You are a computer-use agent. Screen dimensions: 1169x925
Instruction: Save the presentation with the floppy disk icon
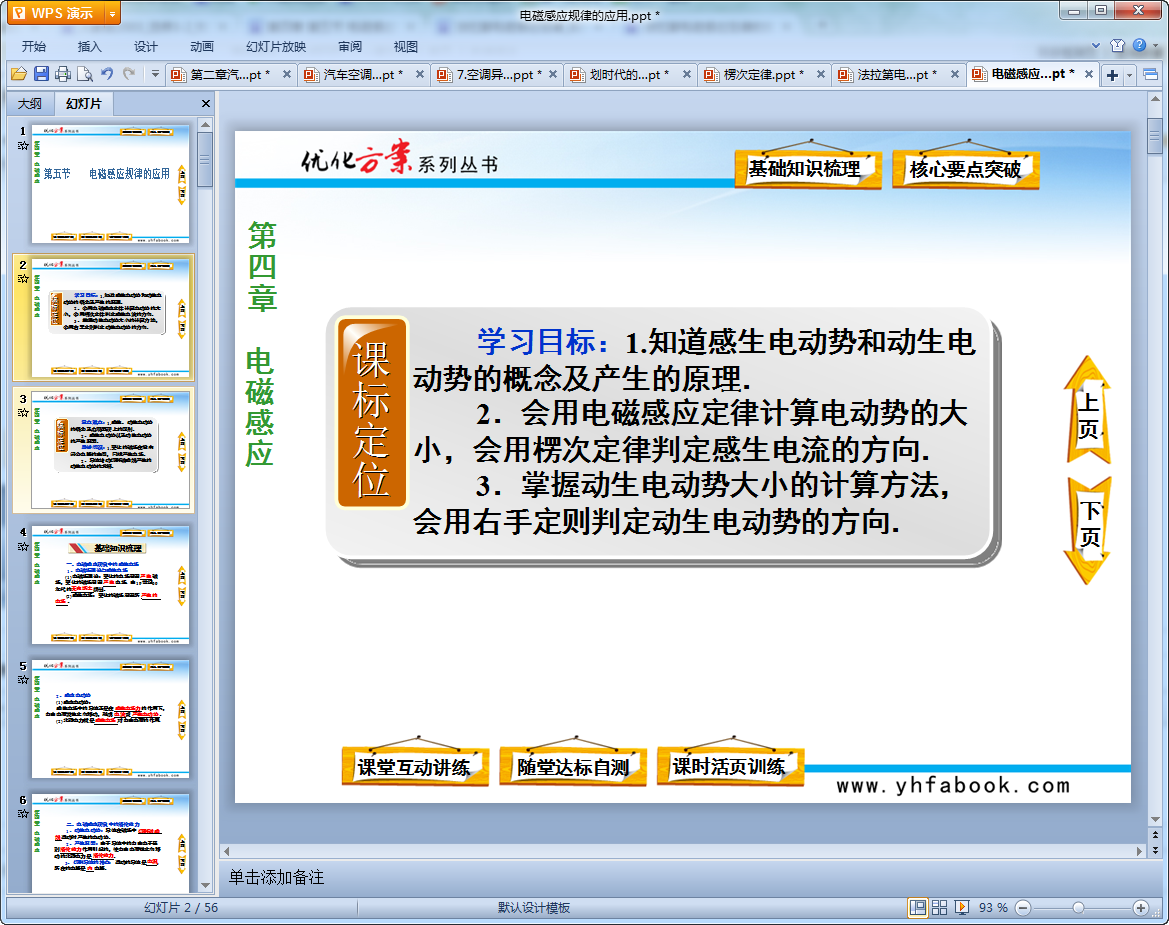(41, 74)
